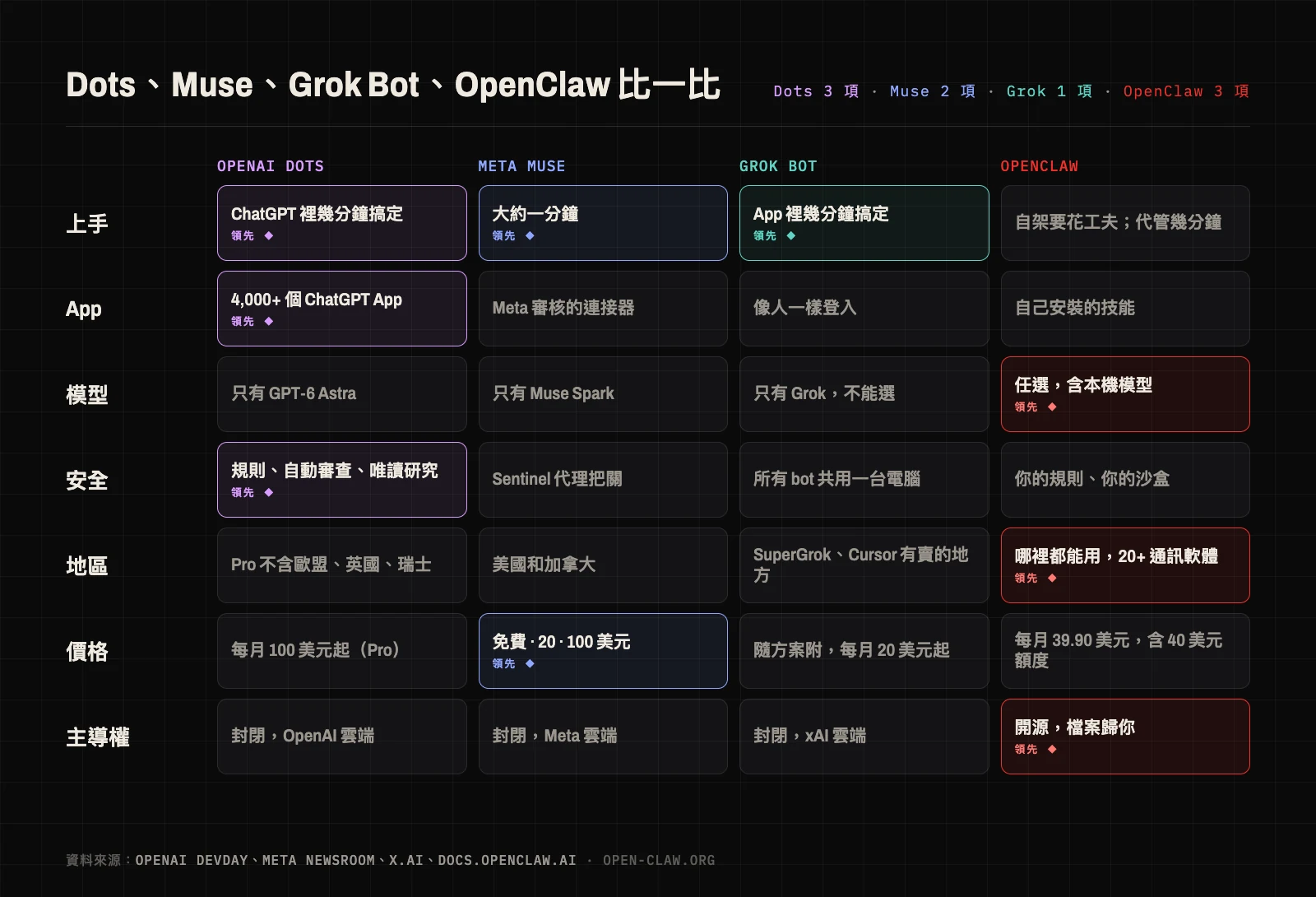This screenshot has width=1316, height=897.
Task: Click the OPENAI DEVDAY source in footer
Action: pyautogui.click(x=192, y=861)
